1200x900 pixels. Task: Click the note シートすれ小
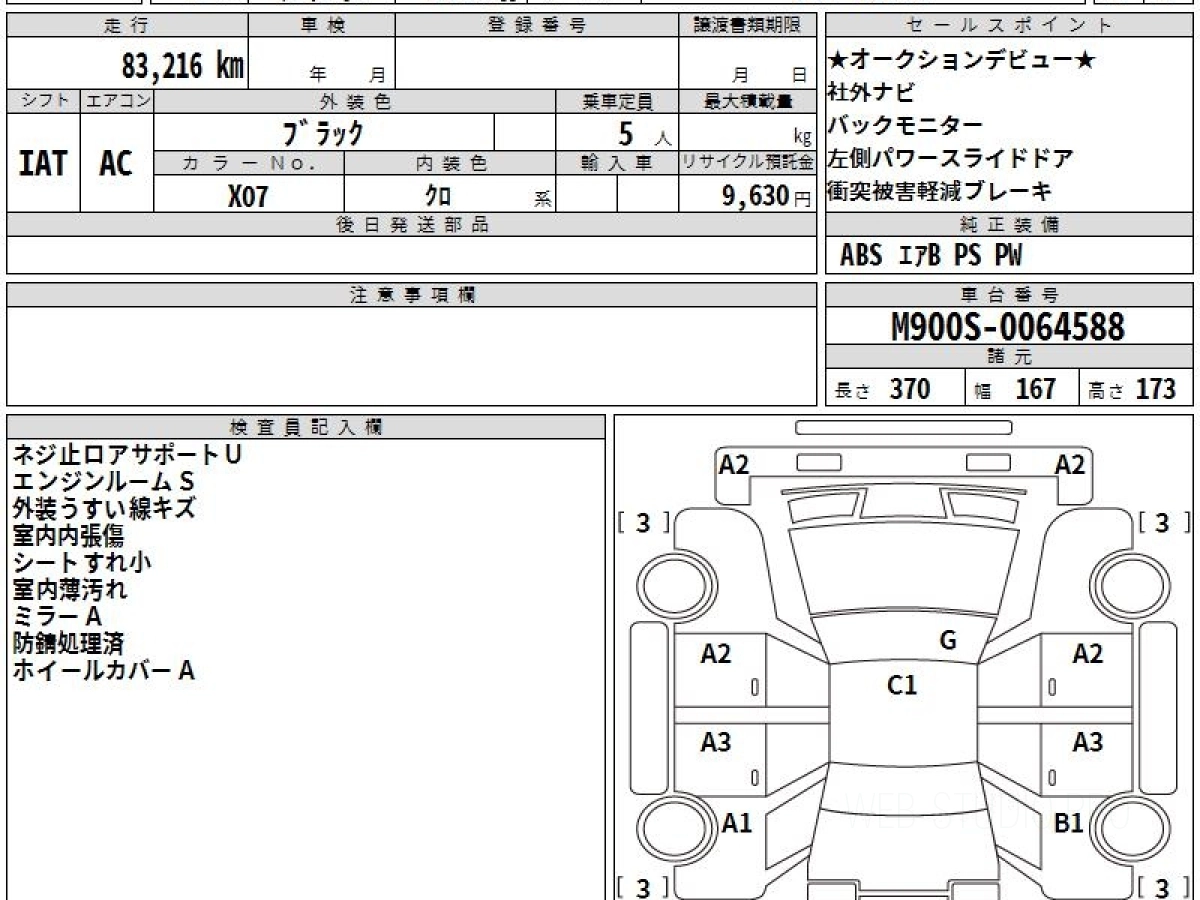tap(82, 562)
